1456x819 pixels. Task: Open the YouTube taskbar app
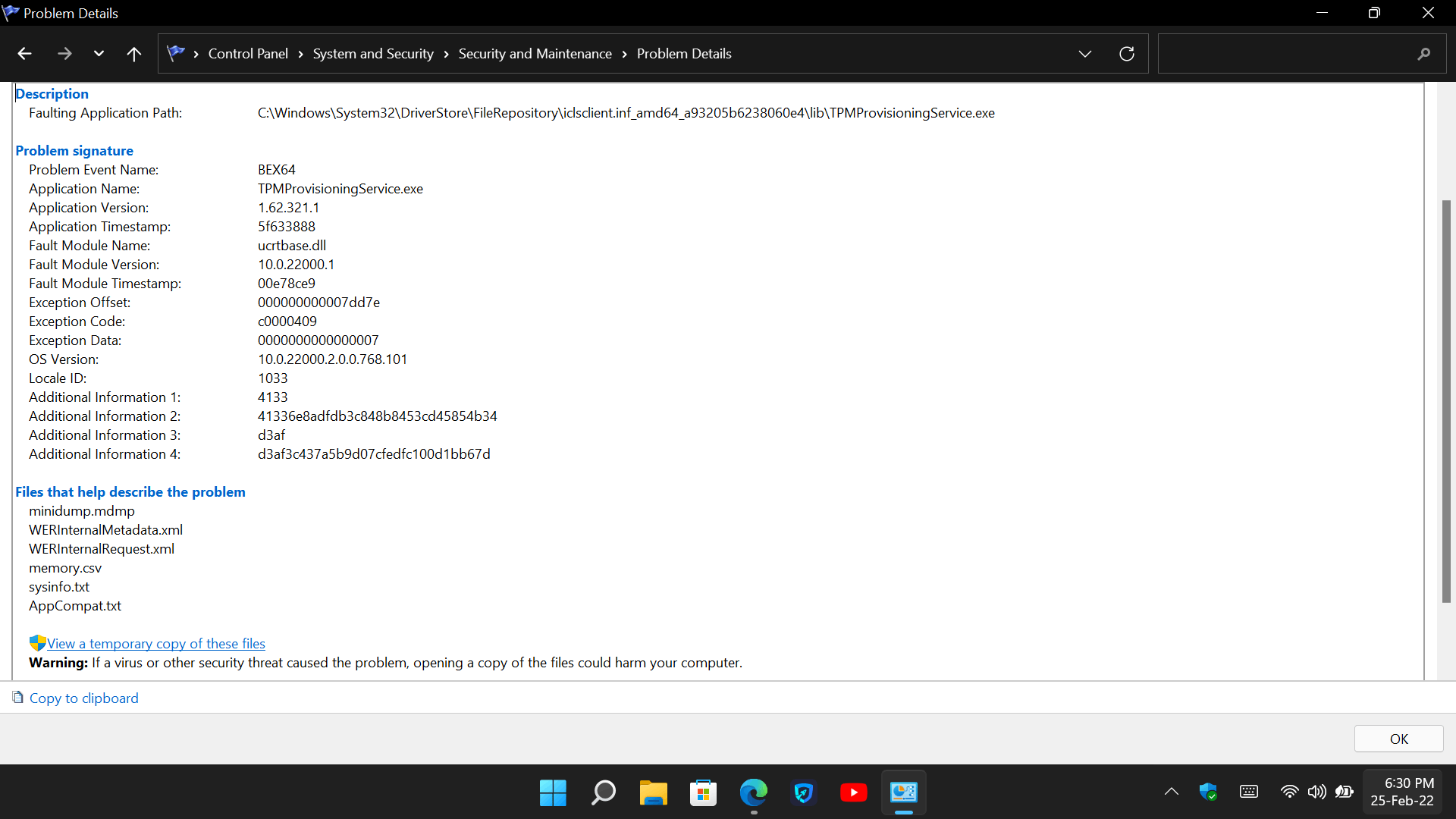853,792
